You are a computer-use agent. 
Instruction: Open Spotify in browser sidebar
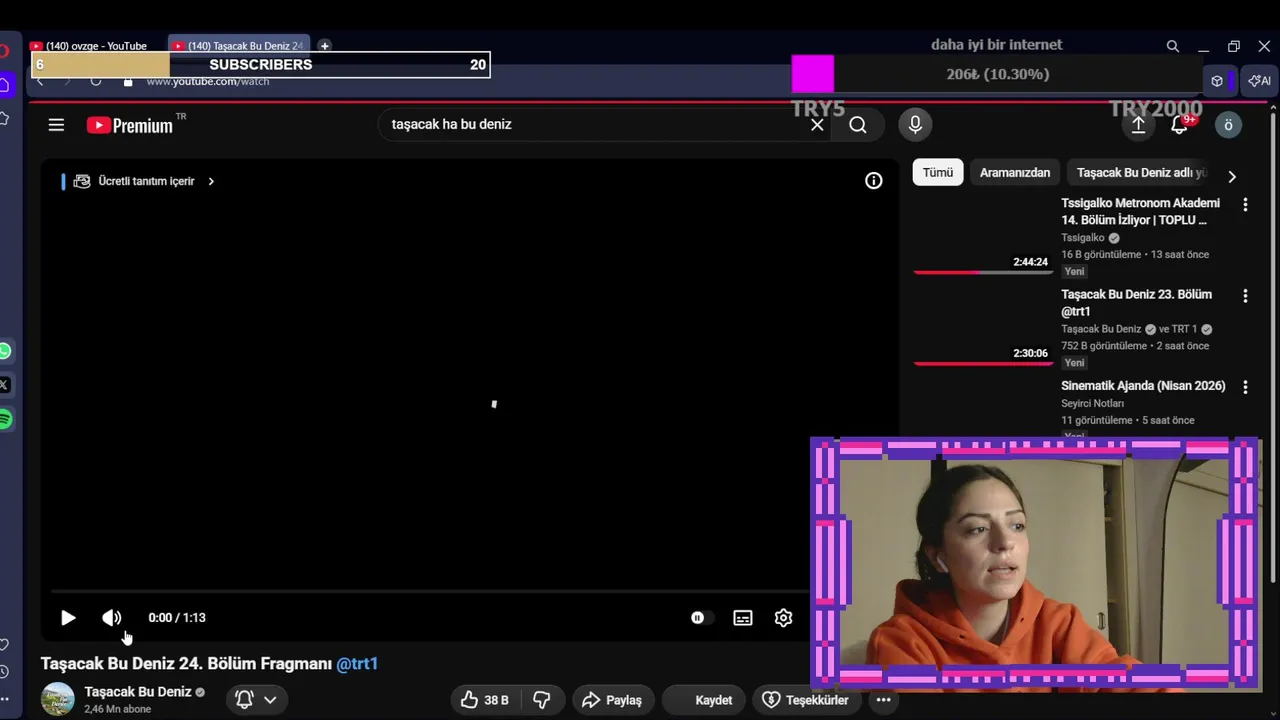5,419
